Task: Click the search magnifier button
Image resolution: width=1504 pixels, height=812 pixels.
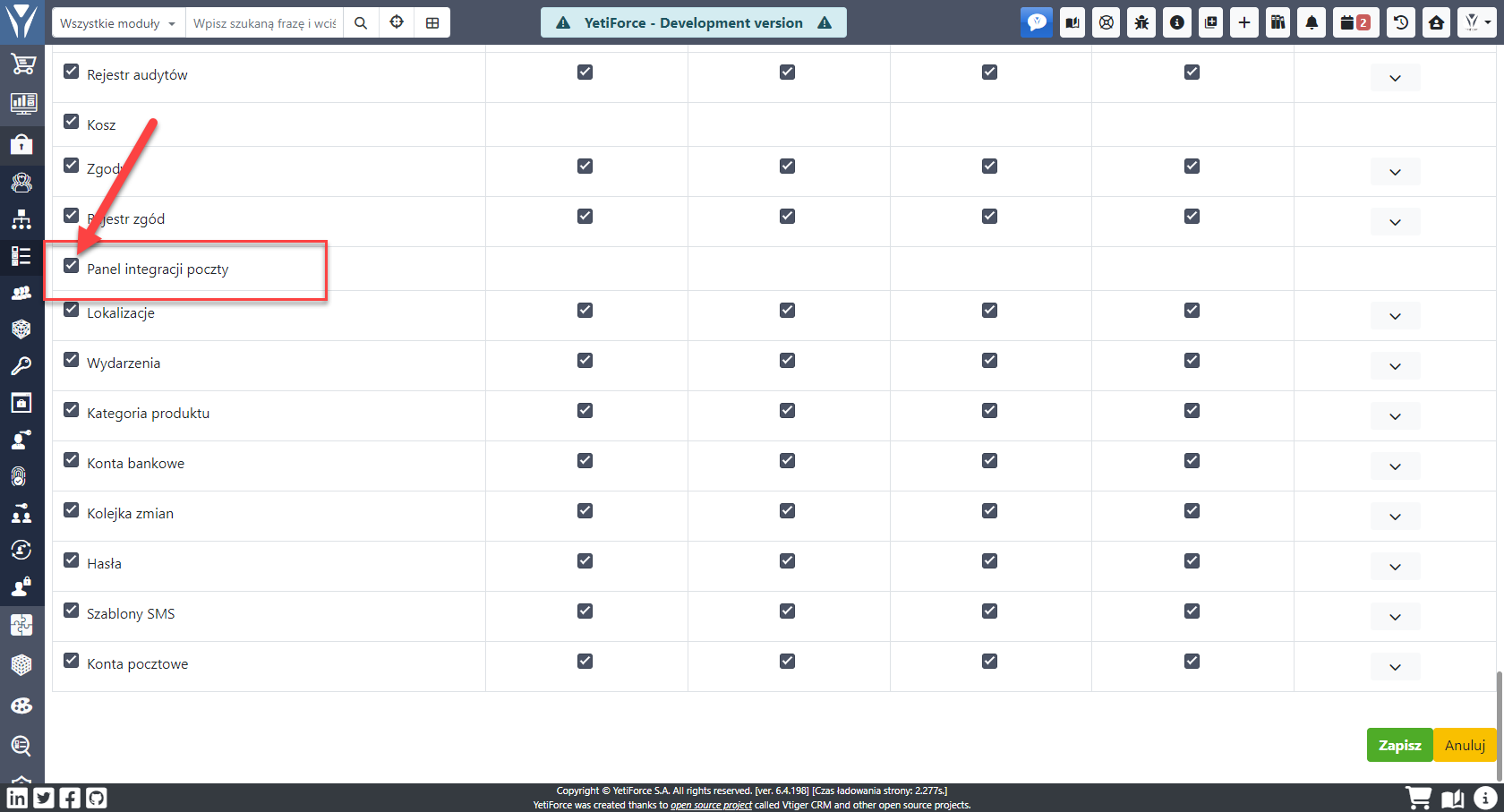Action: [361, 23]
